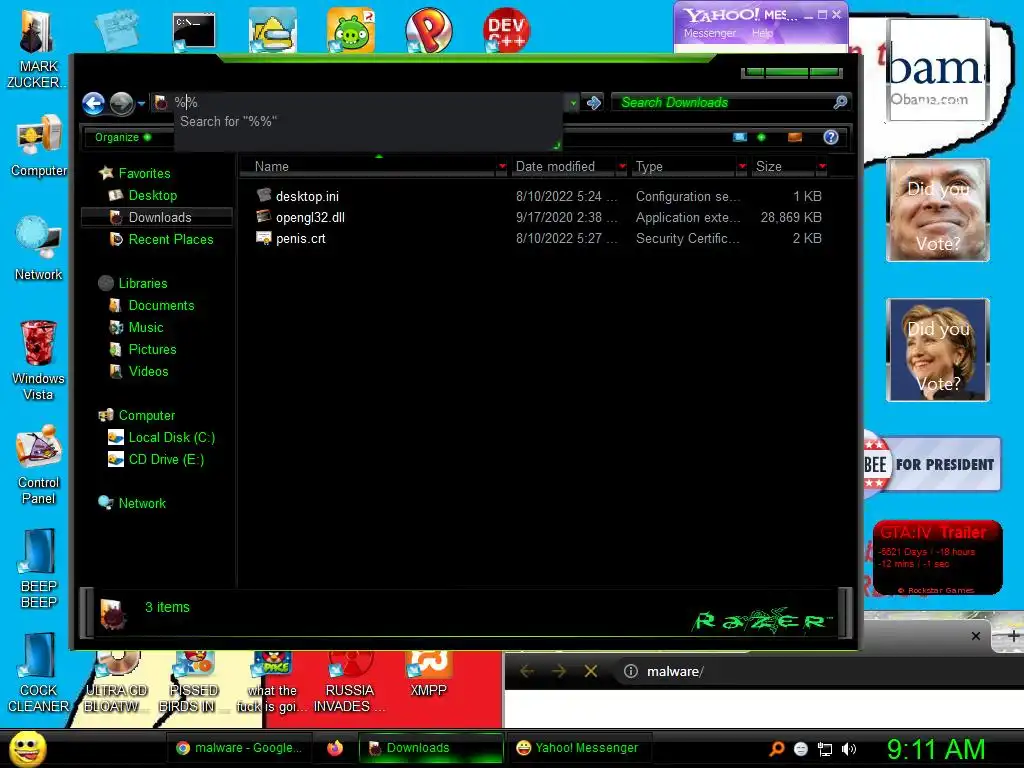Click the MARK ZUCKER desktop icon
Screen dimensions: 1024x768
pyautogui.click(x=37, y=49)
